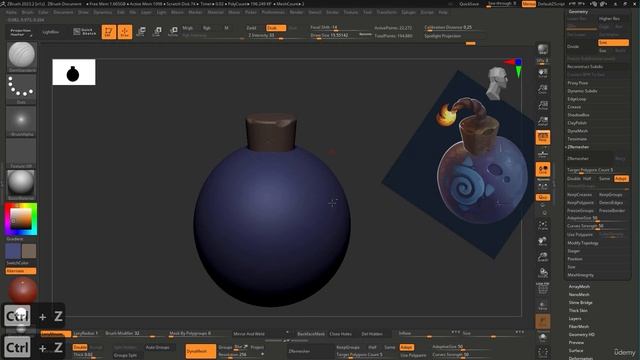Click the orange DynaMesh button at bottom
Screen dimensions: 640x360
(x=201, y=351)
